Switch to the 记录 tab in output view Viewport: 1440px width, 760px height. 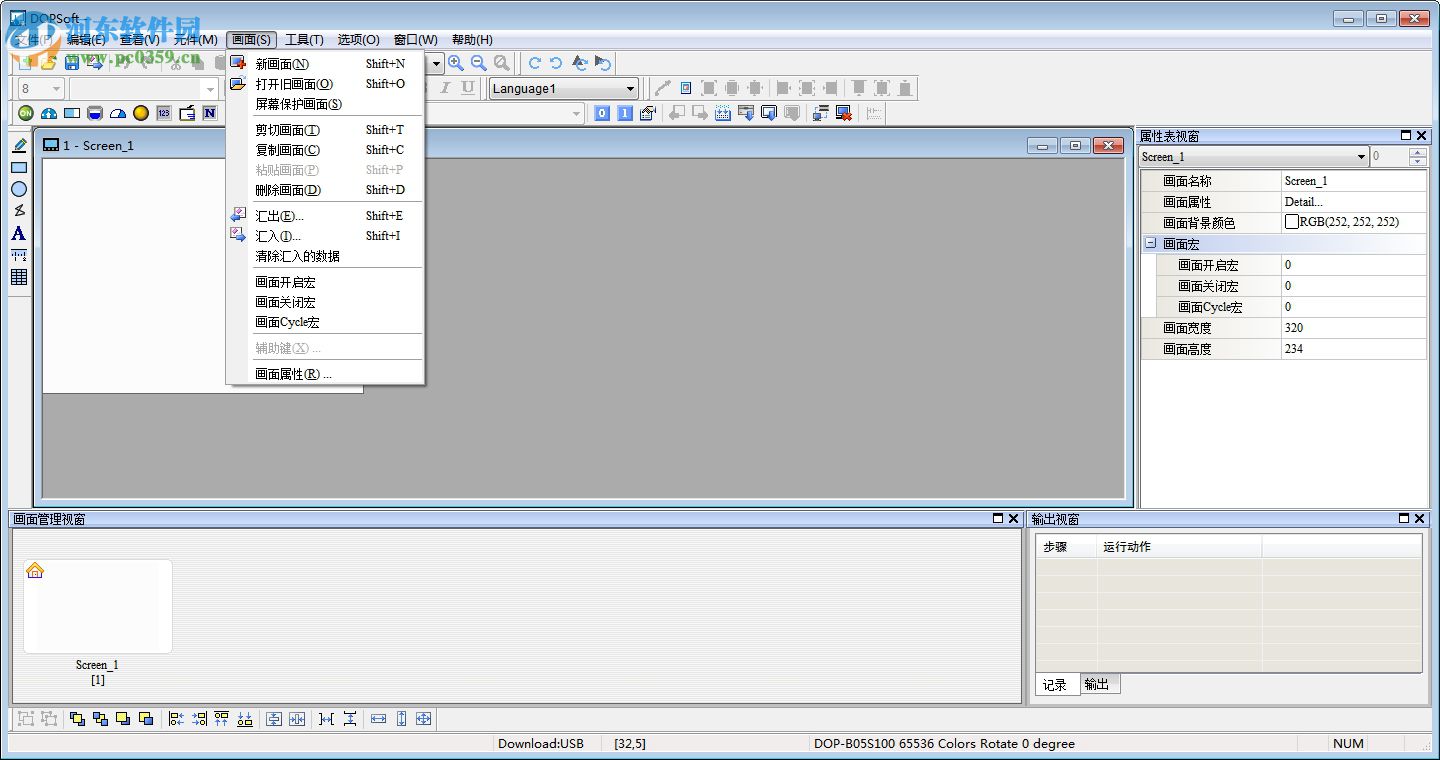pos(1056,685)
